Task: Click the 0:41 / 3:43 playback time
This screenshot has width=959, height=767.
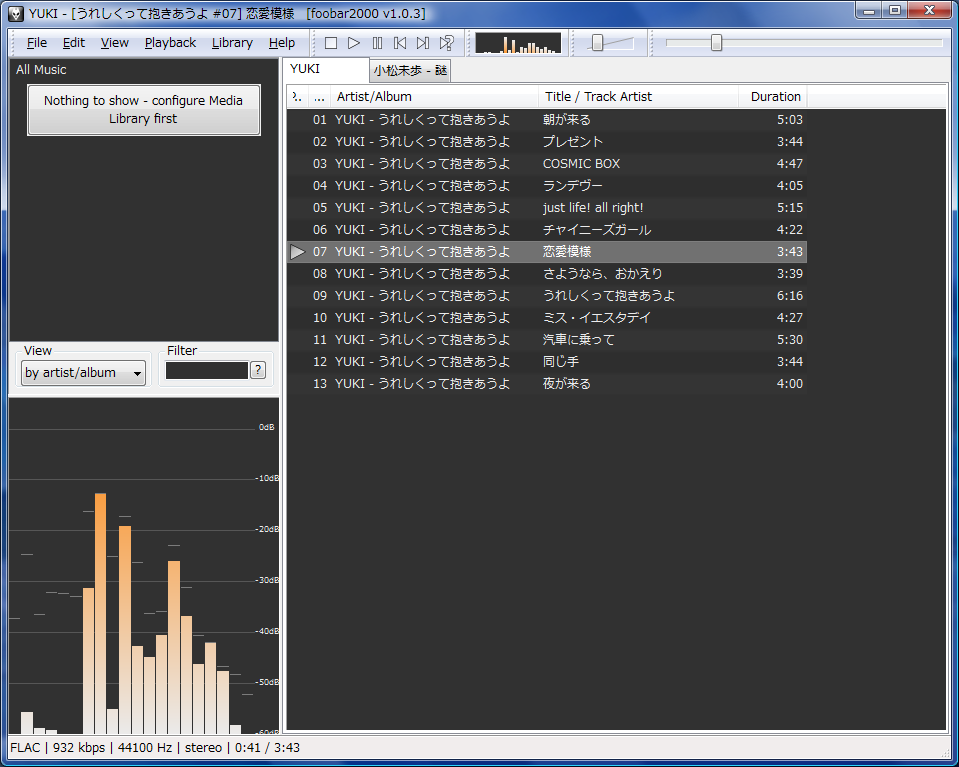Action: click(267, 747)
